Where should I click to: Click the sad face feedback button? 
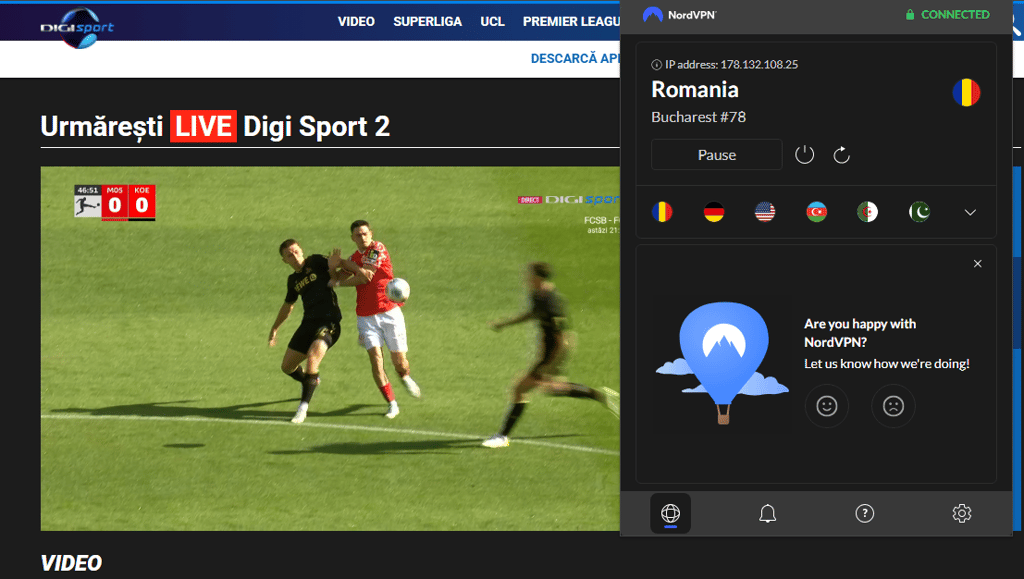click(893, 406)
